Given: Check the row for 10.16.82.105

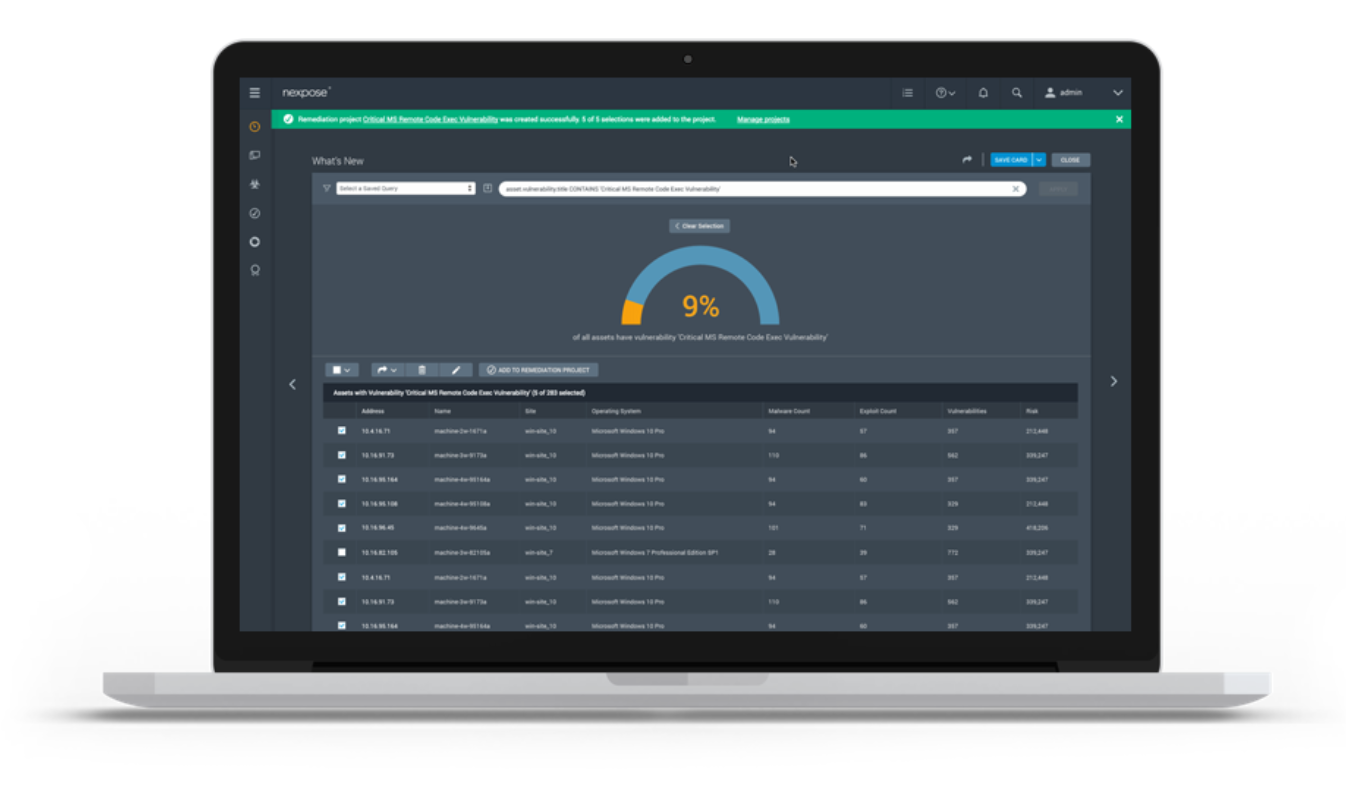Looking at the screenshot, I should tap(342, 552).
